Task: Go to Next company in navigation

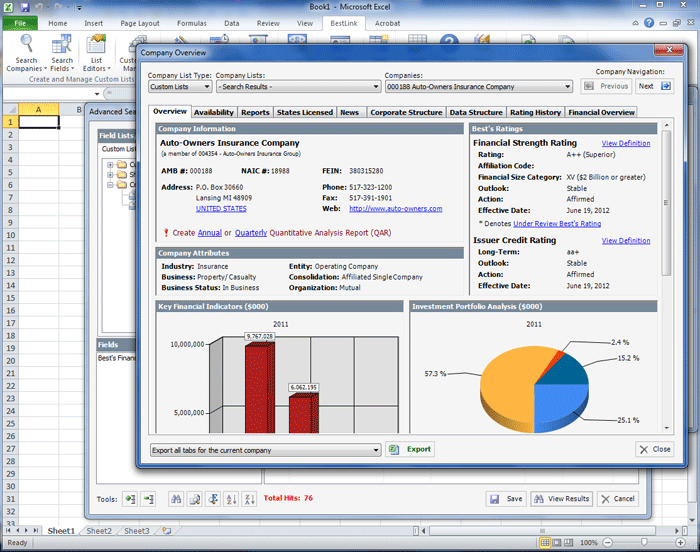Action: (x=654, y=86)
